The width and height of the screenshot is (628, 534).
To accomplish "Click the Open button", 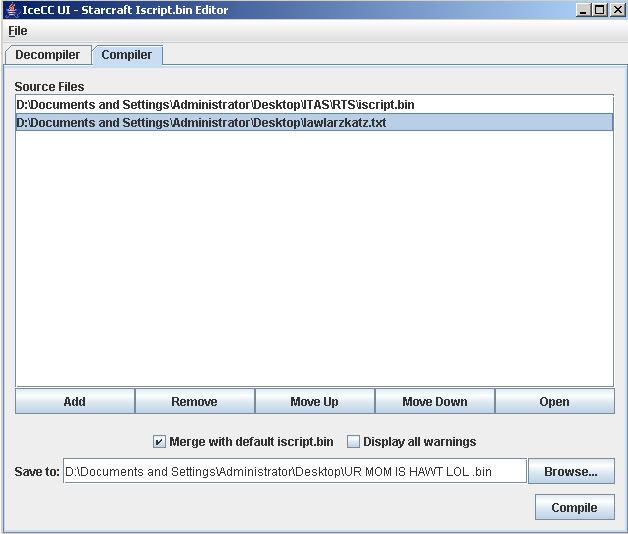I will point(555,401).
